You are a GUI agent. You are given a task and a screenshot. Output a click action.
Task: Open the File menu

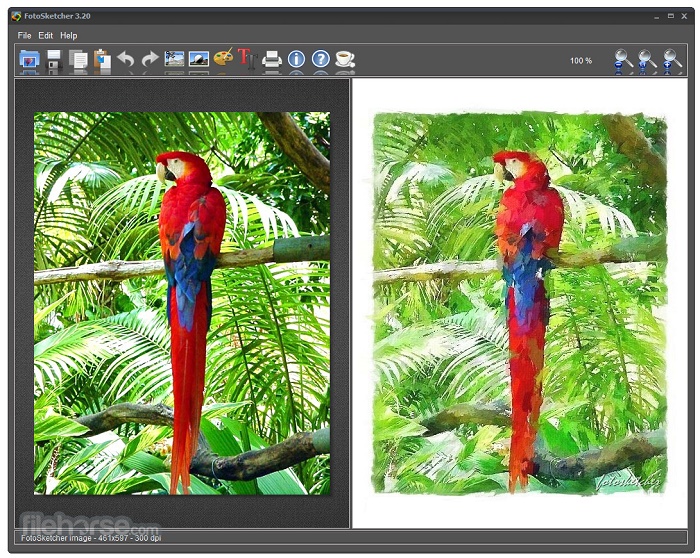(24, 36)
